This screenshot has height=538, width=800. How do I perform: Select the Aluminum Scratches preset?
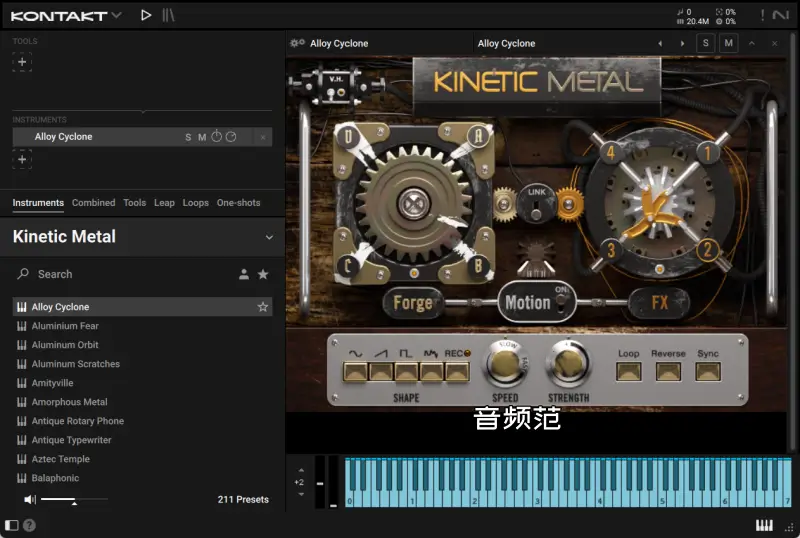click(142, 364)
